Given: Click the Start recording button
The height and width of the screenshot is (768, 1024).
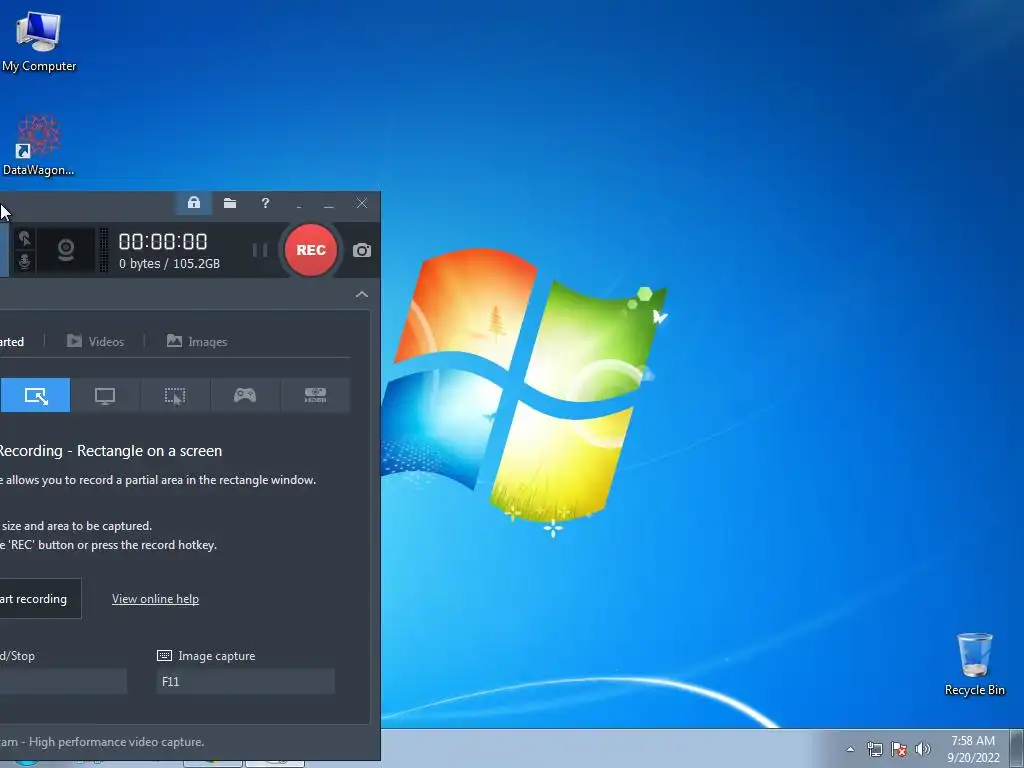Looking at the screenshot, I should pyautogui.click(x=40, y=598).
